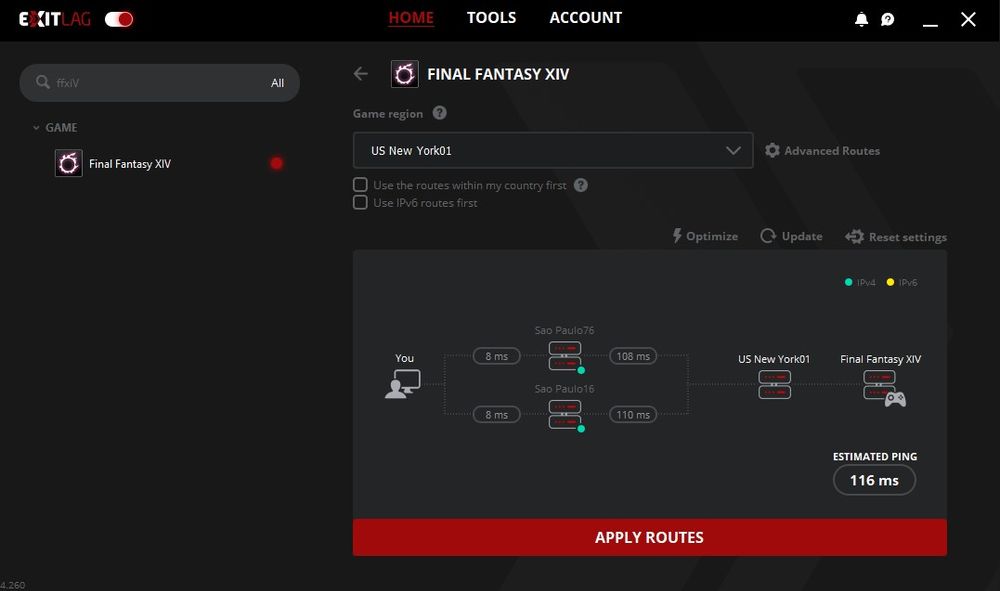Open notifications bell icon
This screenshot has height=591, width=1000.
[x=861, y=19]
